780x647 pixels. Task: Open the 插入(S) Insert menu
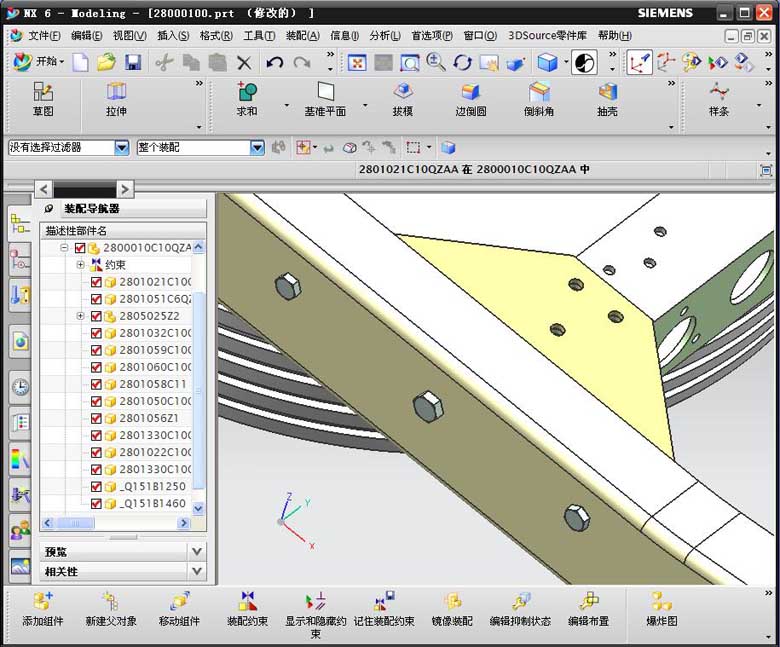pos(173,35)
